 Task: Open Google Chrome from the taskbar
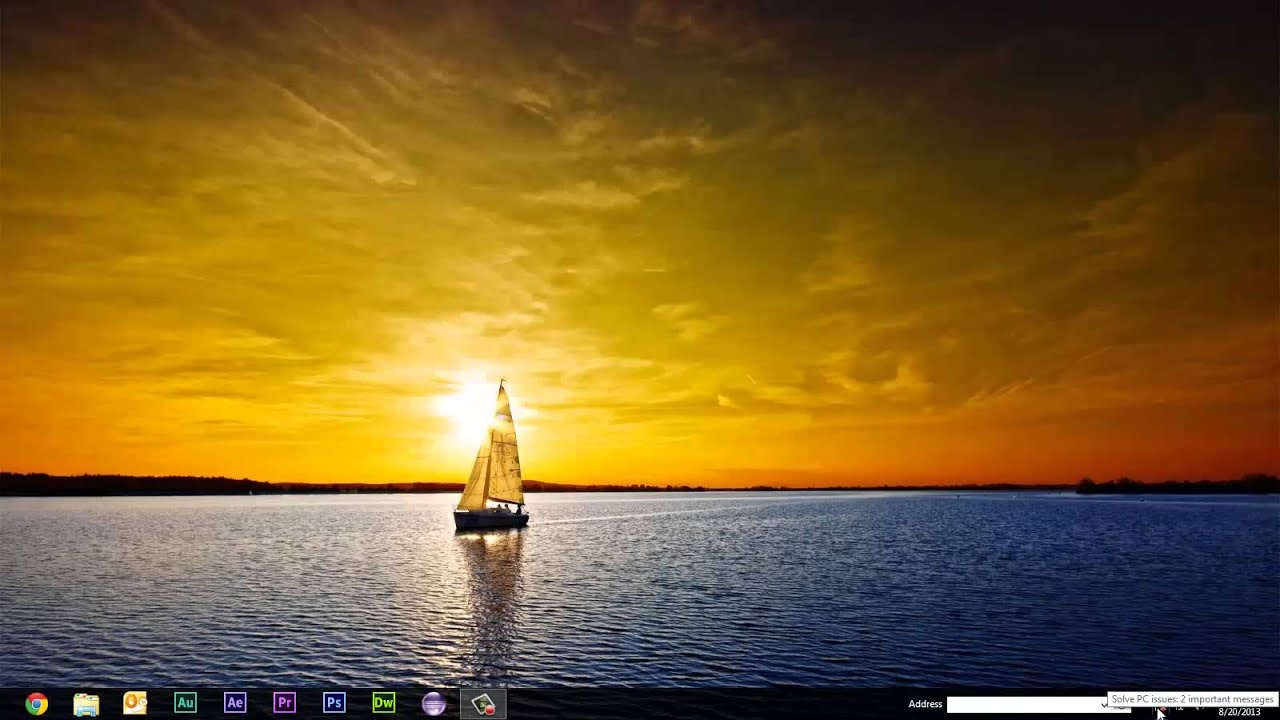tap(36, 704)
